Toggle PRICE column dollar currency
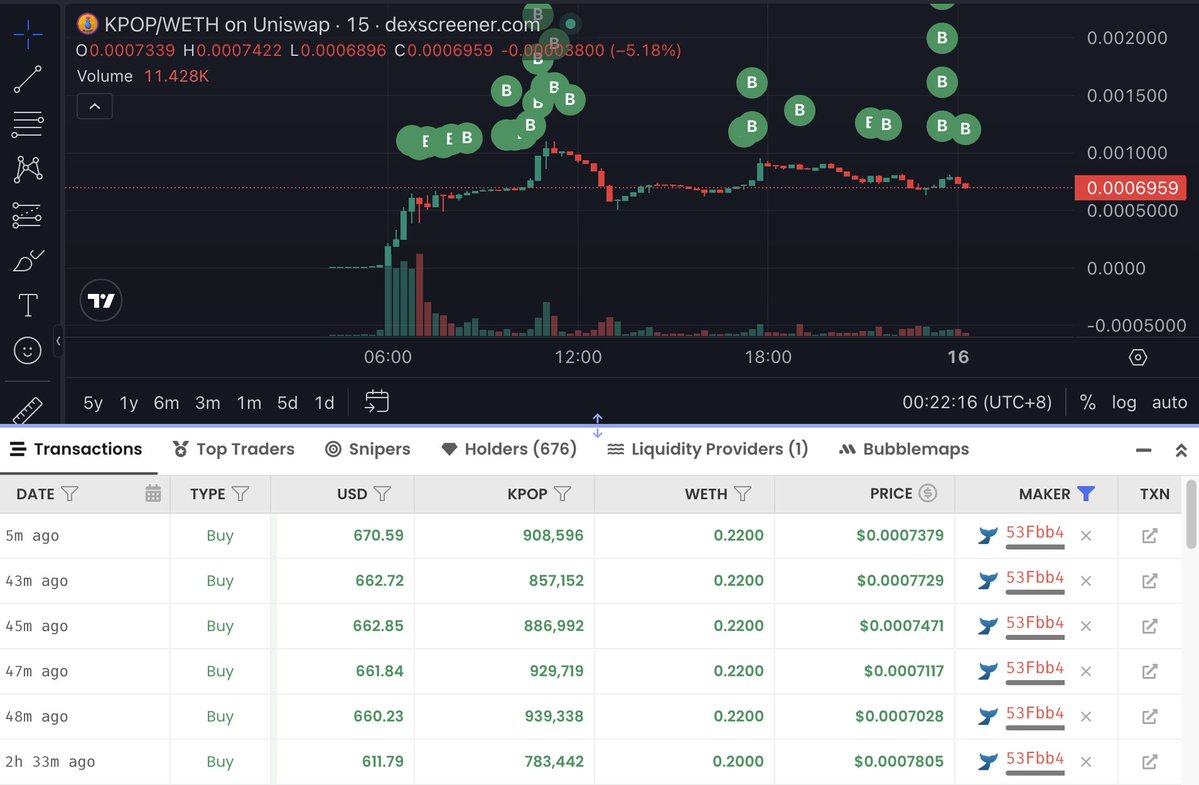 928,493
